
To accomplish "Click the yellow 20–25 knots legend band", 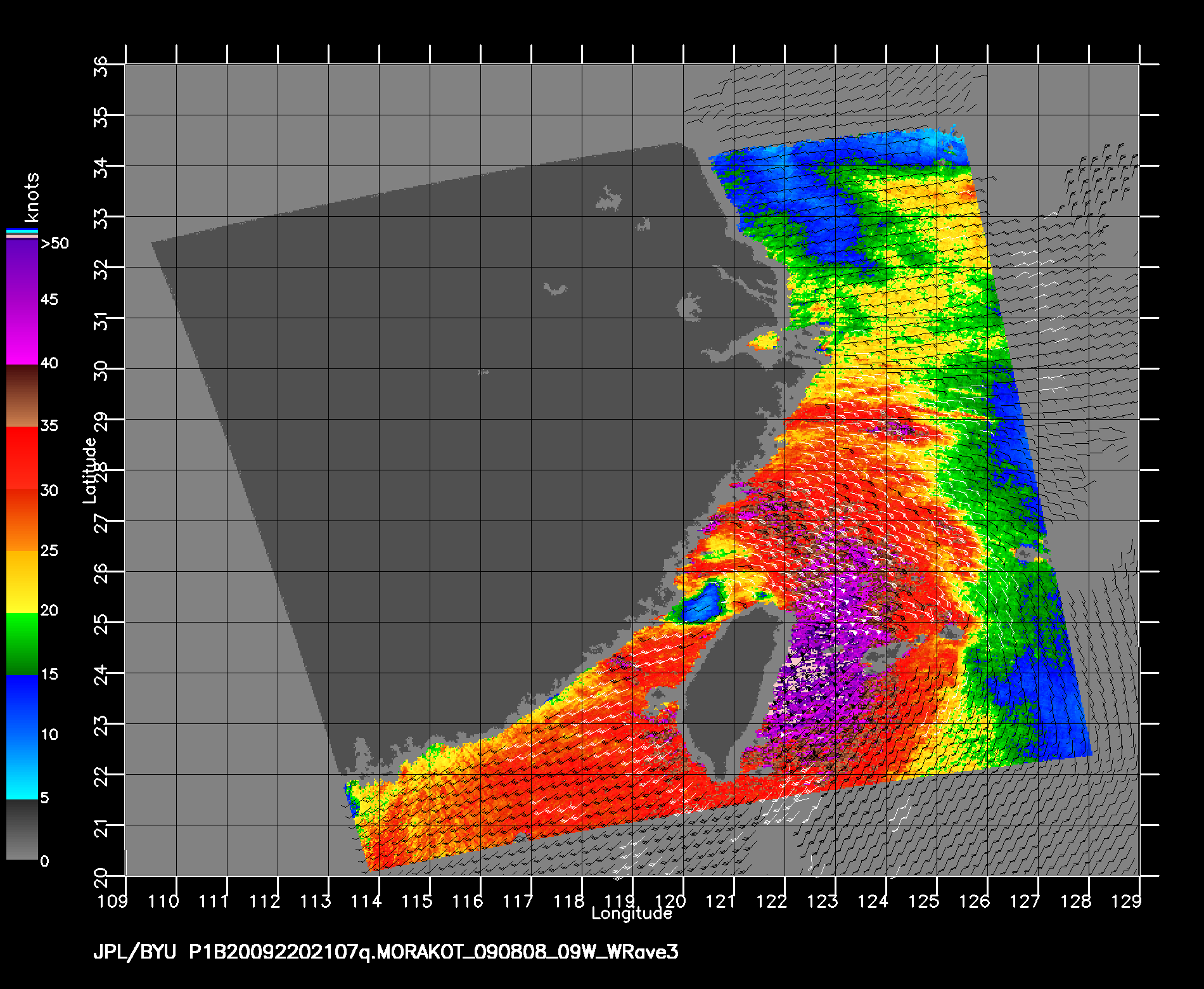I will pos(22,582).
